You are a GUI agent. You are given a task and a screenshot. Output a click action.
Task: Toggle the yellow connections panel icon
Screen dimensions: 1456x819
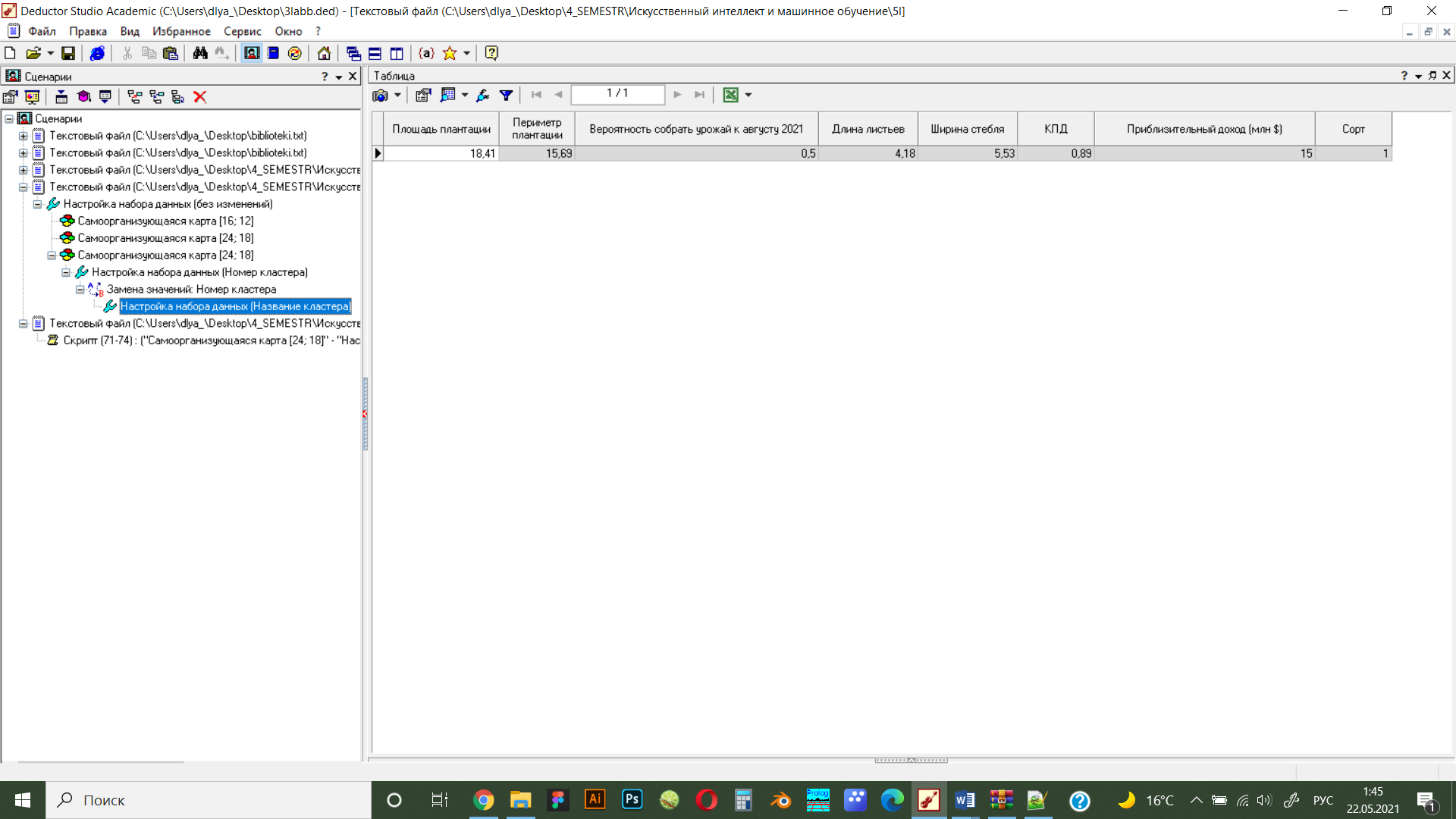(295, 53)
